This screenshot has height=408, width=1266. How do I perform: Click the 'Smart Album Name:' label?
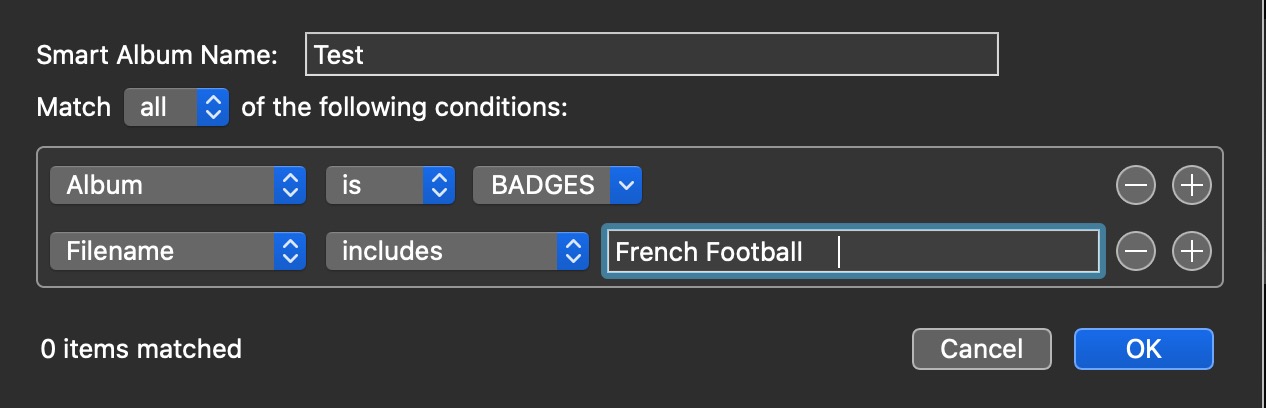click(157, 55)
